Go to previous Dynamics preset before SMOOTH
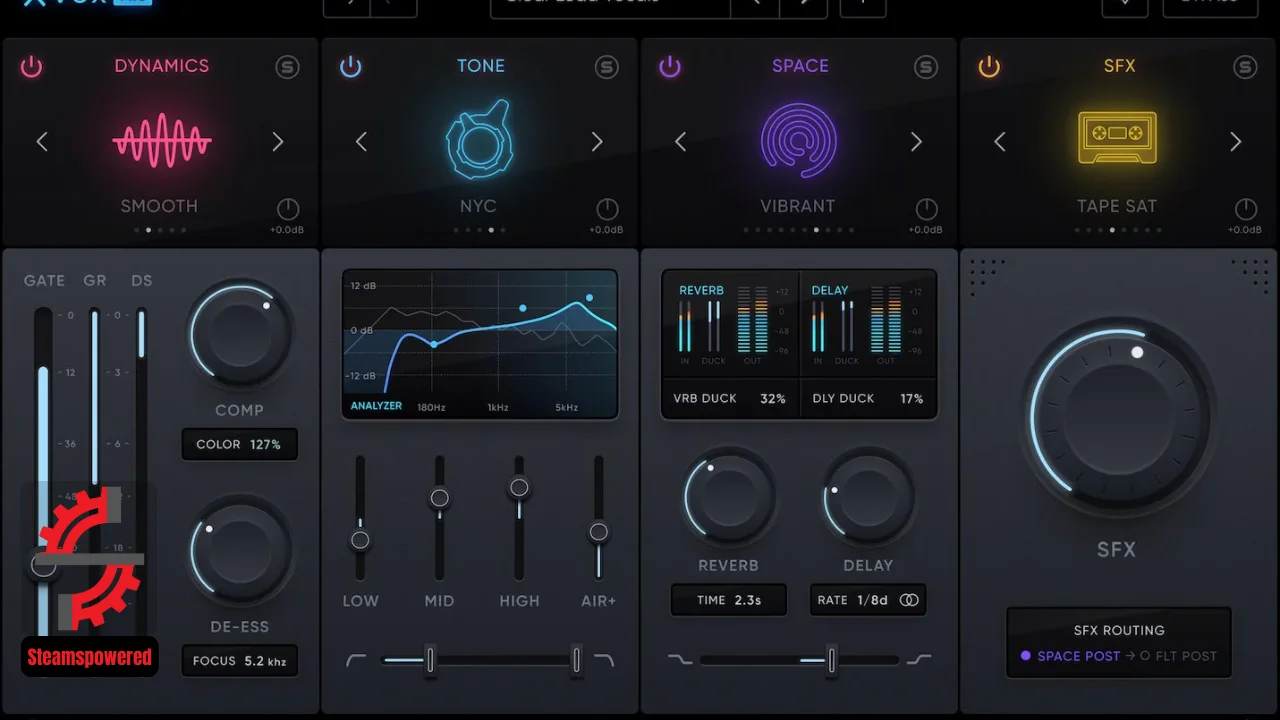 pos(42,142)
